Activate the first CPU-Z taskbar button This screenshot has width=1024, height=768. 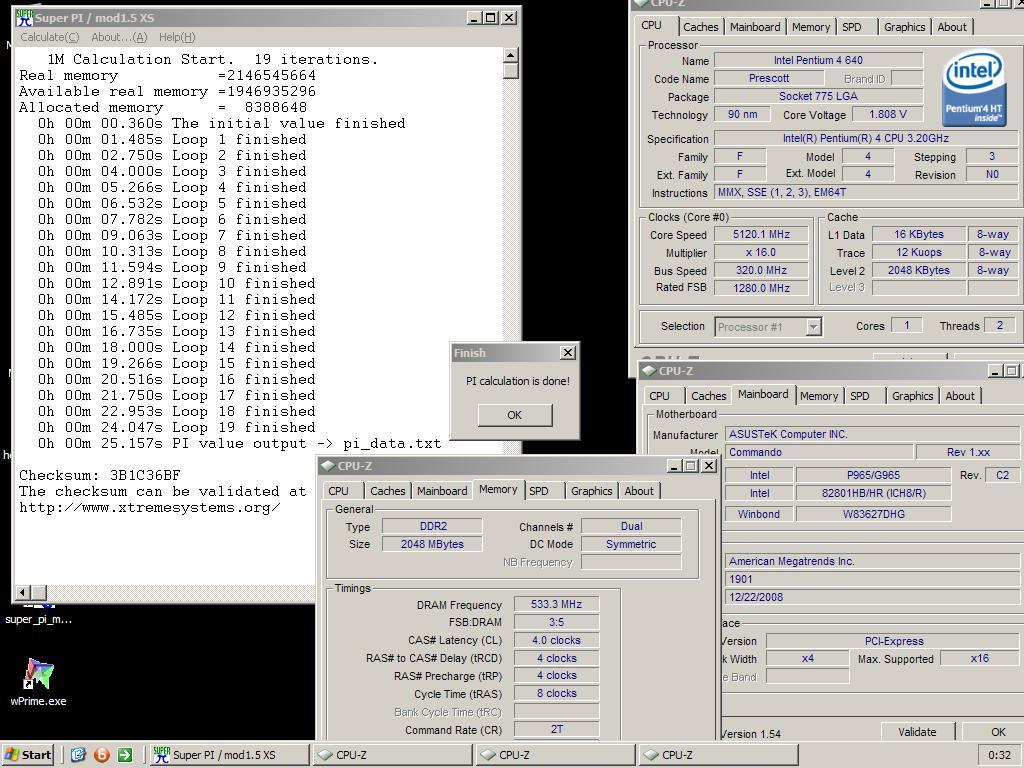(x=393, y=755)
